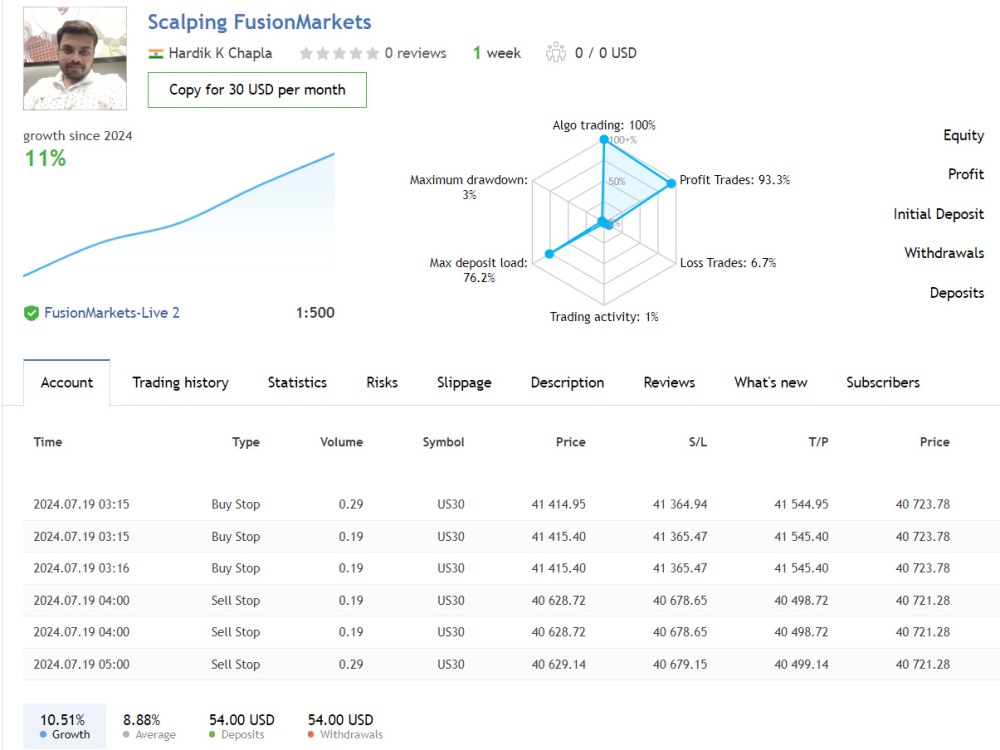Click the Loss Trades: 6.7% label
The image size is (1000, 750).
[728, 263]
